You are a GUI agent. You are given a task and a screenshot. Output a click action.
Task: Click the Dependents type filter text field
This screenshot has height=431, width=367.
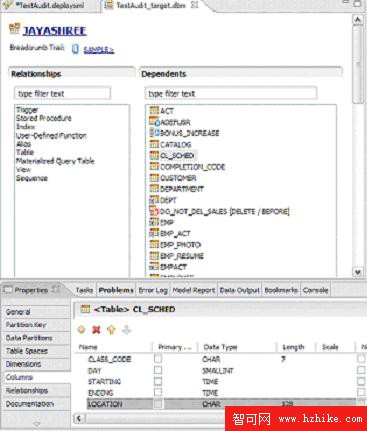tap(231, 94)
